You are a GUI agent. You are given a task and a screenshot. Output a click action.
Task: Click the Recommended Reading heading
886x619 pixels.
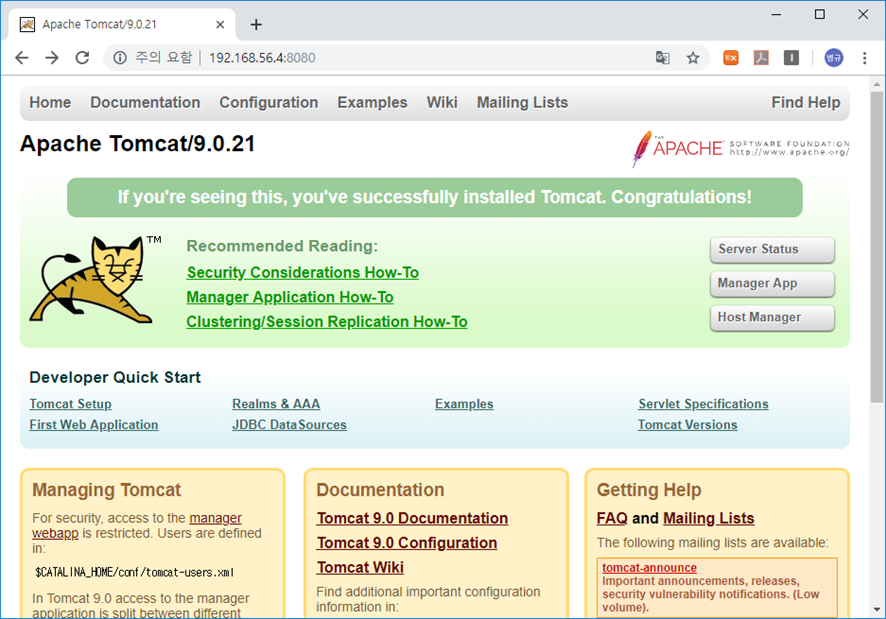click(x=282, y=246)
